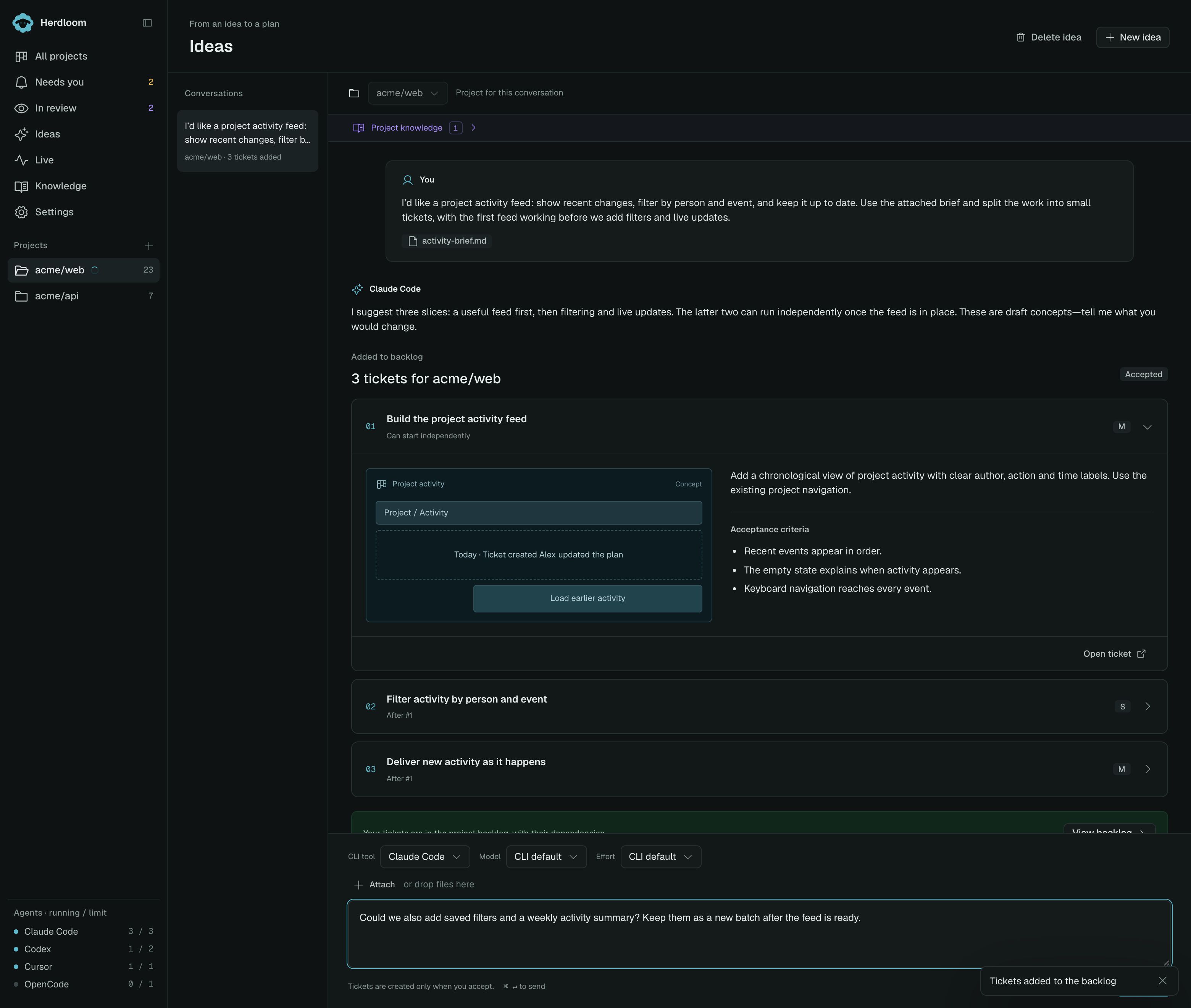Open the CLI tool Claude Code dropdown

pos(424,856)
